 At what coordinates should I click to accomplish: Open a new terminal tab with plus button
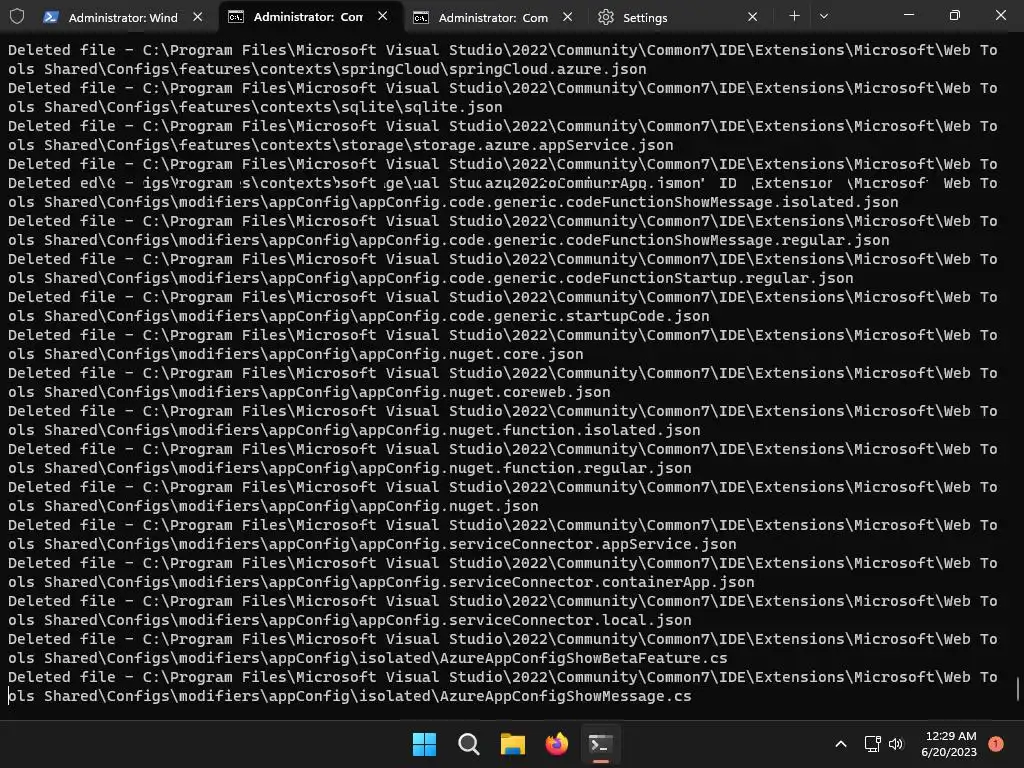coord(794,16)
